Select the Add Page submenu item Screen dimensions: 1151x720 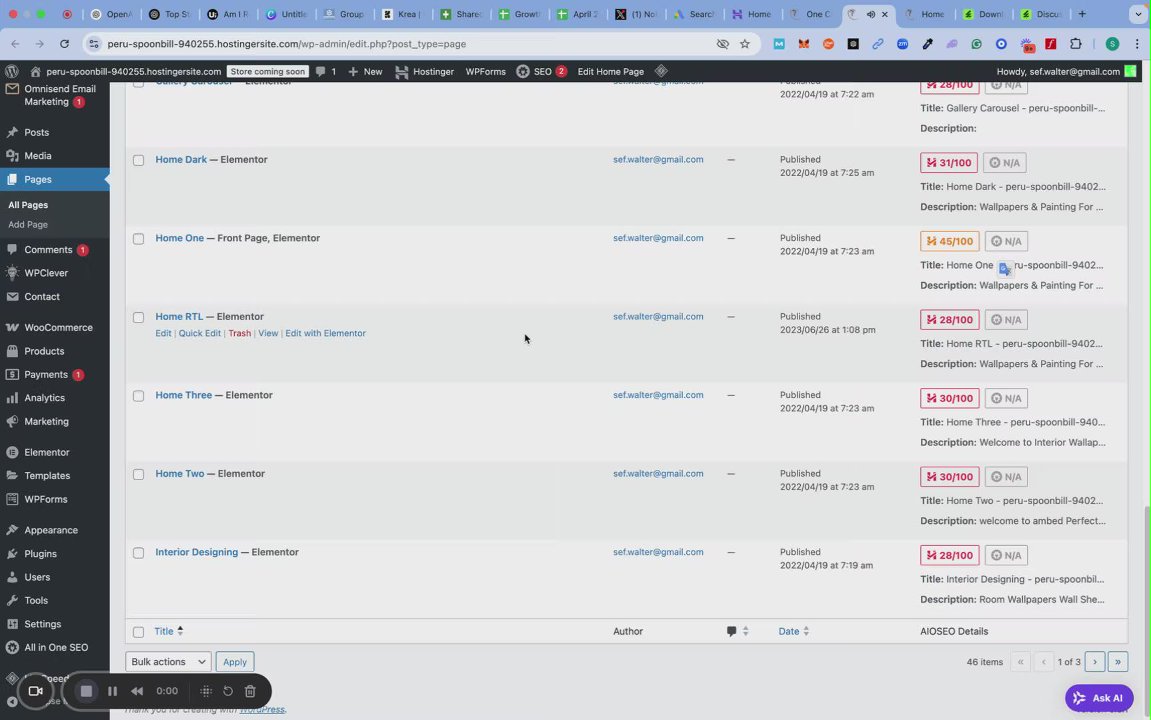pyautogui.click(x=28, y=225)
